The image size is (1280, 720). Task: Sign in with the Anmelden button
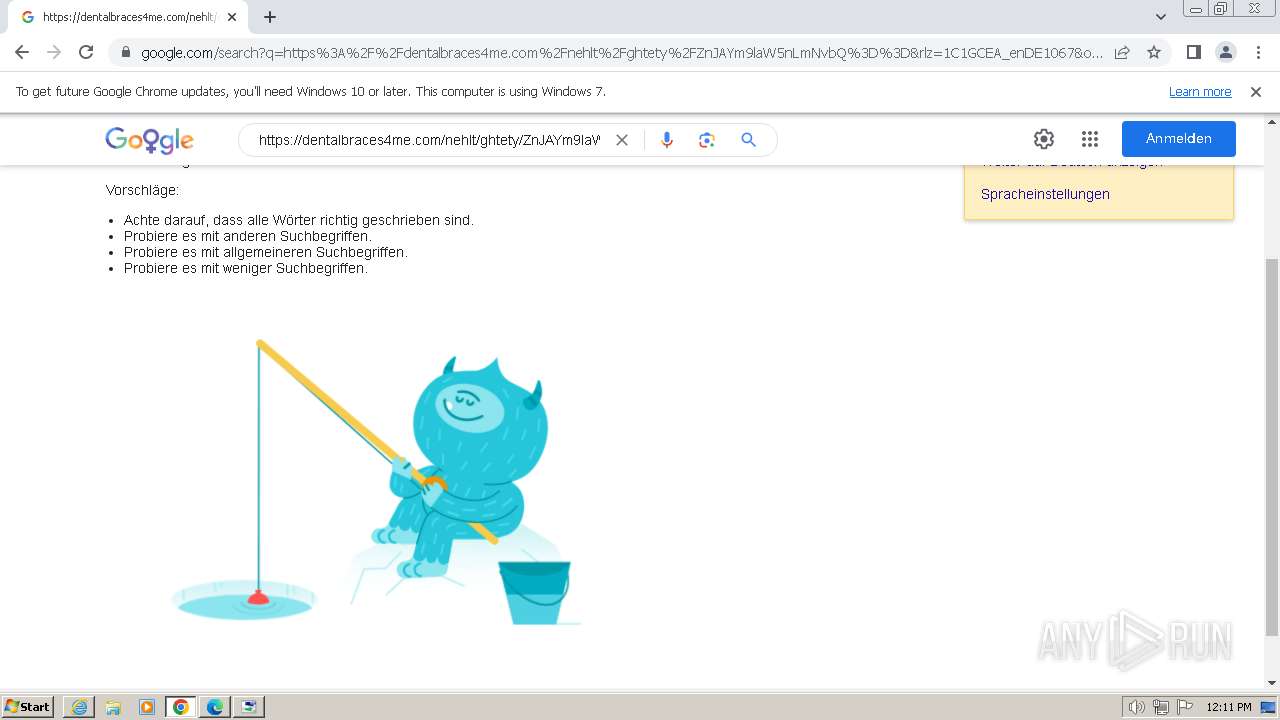pyautogui.click(x=1179, y=139)
